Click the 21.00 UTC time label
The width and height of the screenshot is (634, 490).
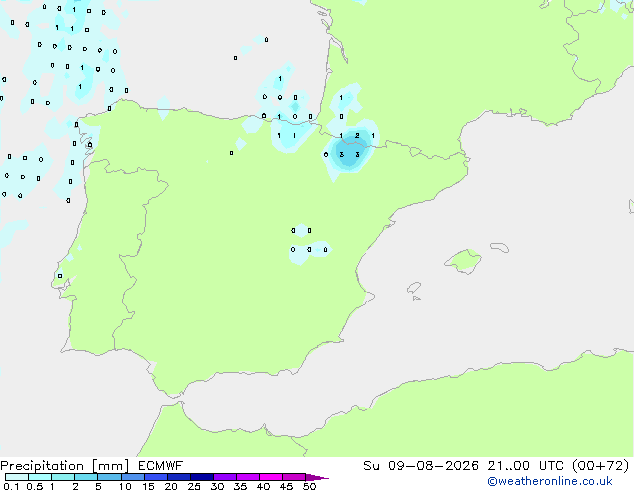click(x=526, y=466)
